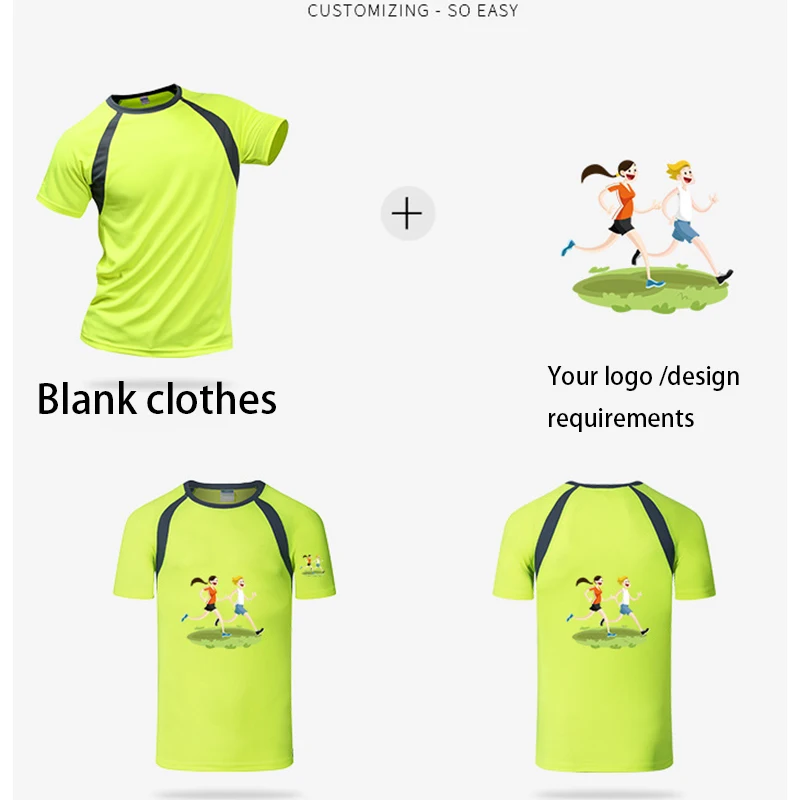800x800 pixels.
Task: Select the back-view printed shirt
Action: (x=604, y=625)
